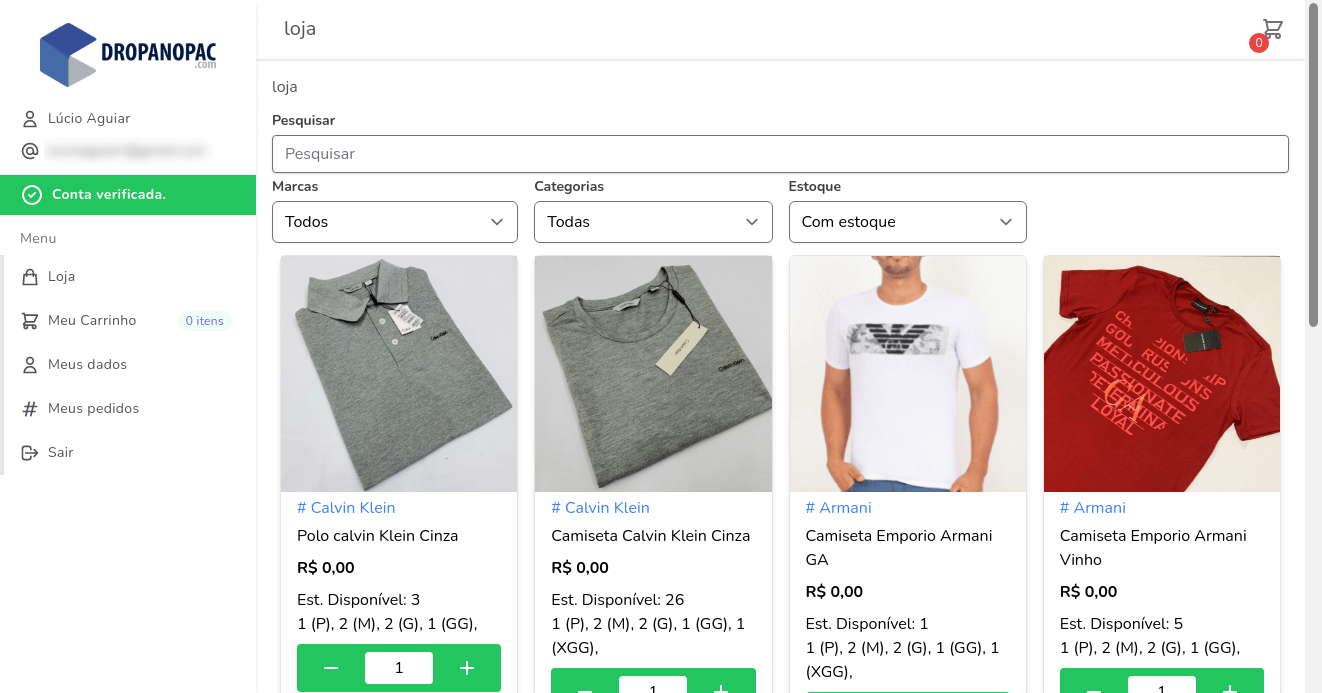Open product title Polo calvin Klein Cinza
Viewport: 1322px width, 693px height.
[377, 536]
